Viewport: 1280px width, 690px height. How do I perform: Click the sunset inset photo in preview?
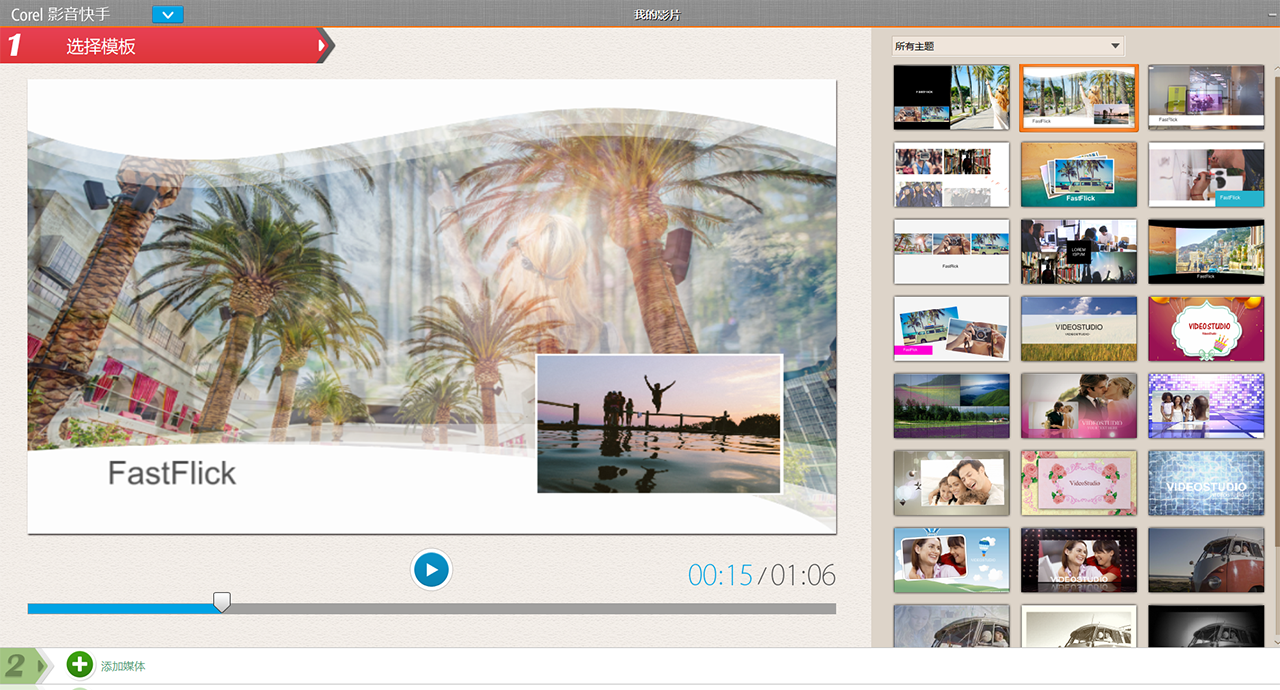click(x=659, y=424)
